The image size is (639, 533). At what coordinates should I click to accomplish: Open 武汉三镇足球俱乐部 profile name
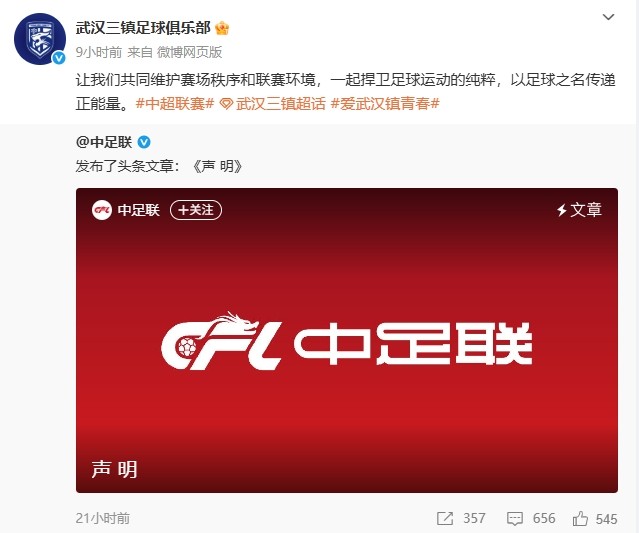tap(143, 28)
